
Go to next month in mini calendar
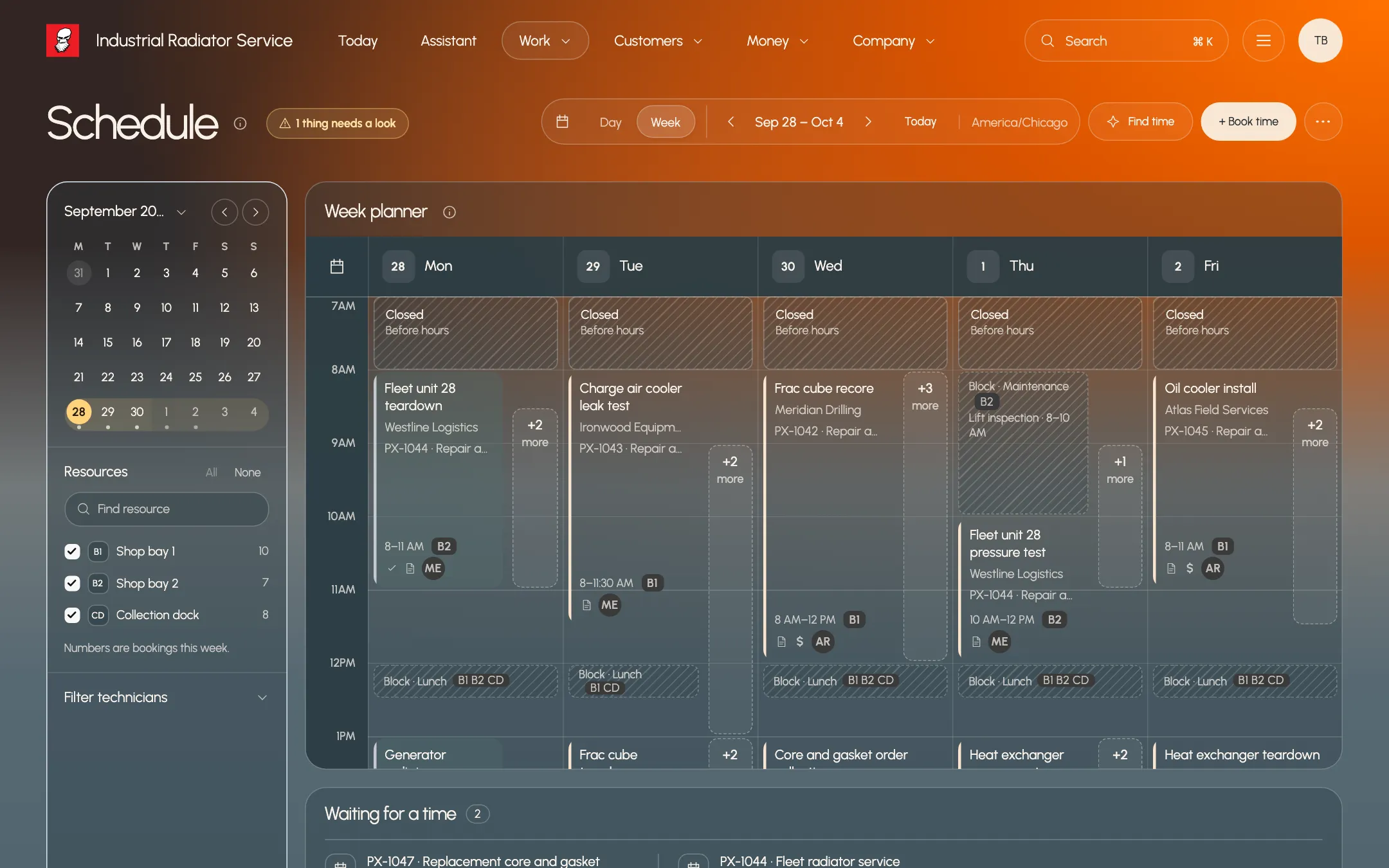pos(255,212)
